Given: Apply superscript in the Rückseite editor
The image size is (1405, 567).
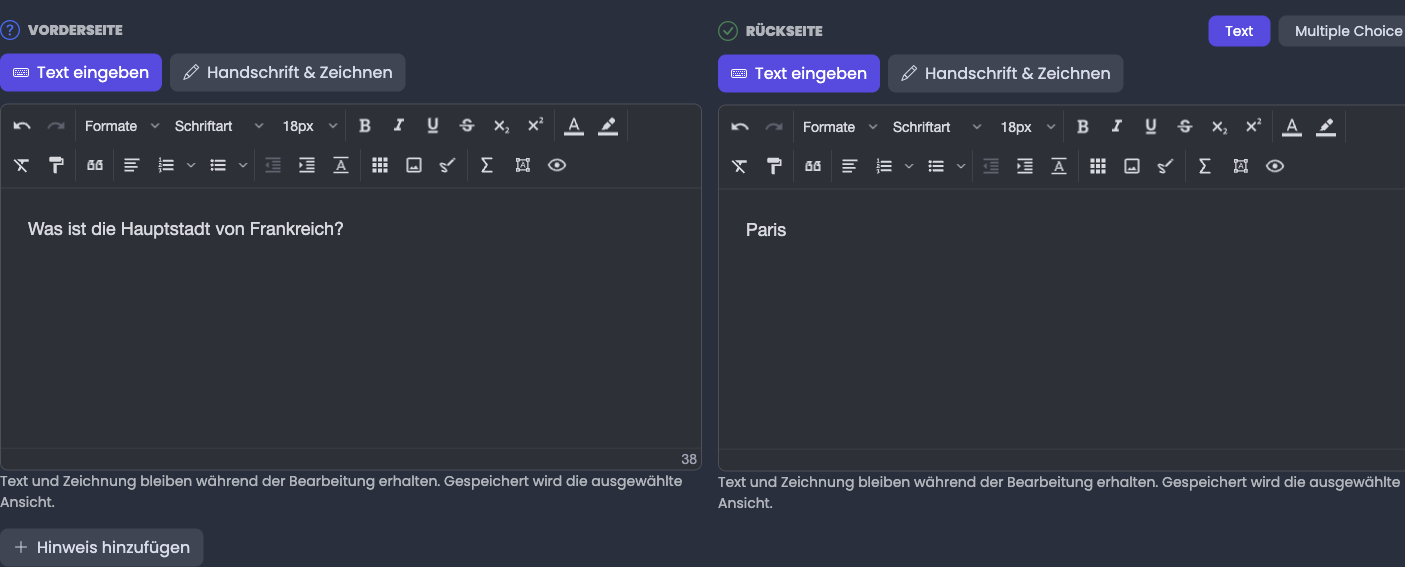Looking at the screenshot, I should [1253, 127].
